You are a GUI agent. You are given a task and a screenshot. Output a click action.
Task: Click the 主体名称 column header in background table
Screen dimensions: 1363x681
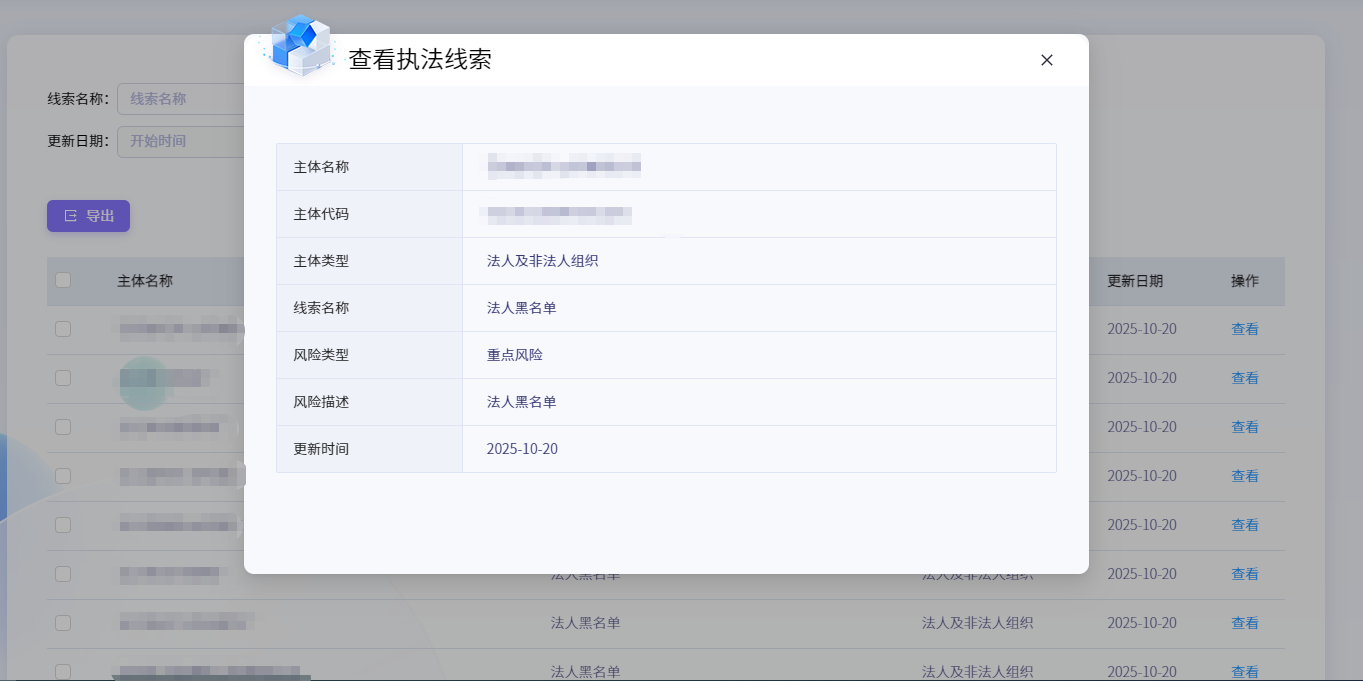(145, 281)
